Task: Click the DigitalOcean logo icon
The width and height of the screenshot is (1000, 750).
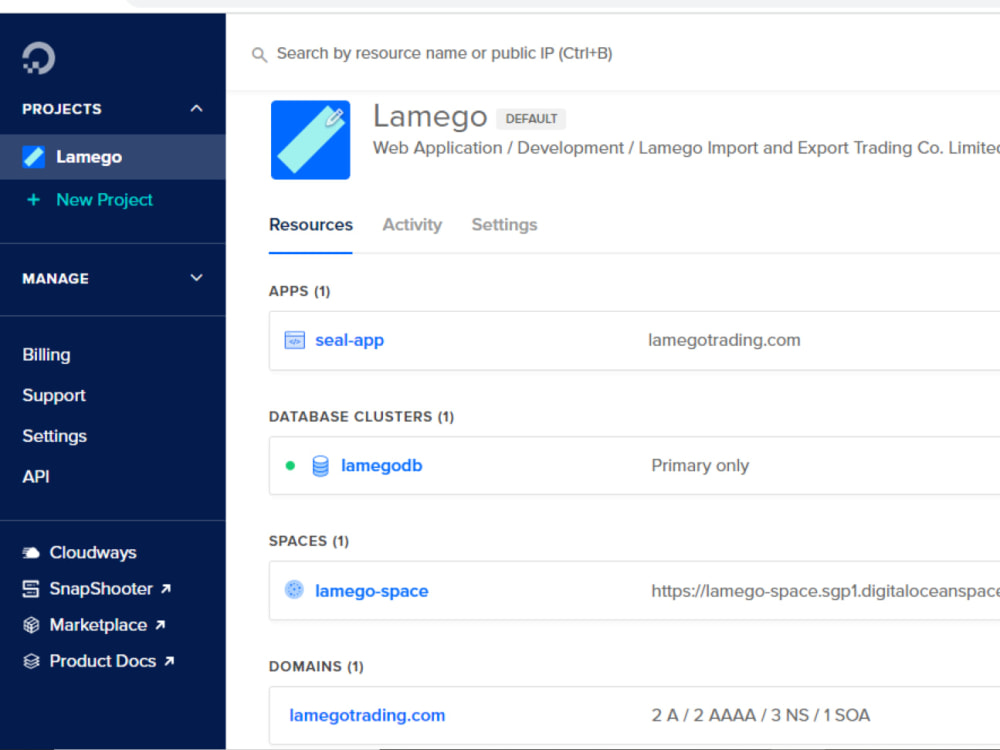Action: 38,58
